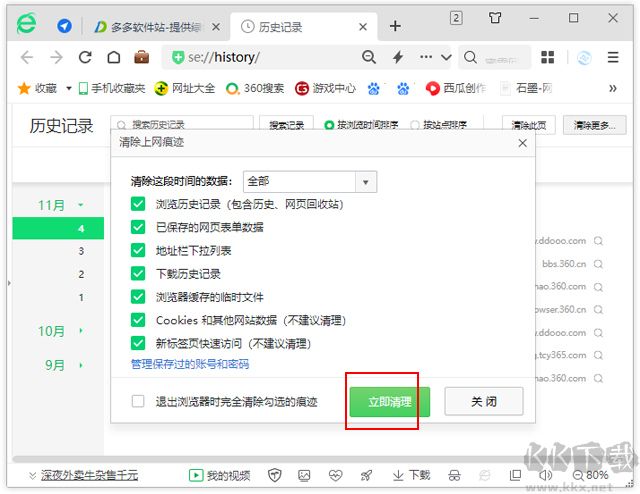Uncheck 地址栏下拉列表 checkbox
The image size is (640, 494).
tap(138, 250)
